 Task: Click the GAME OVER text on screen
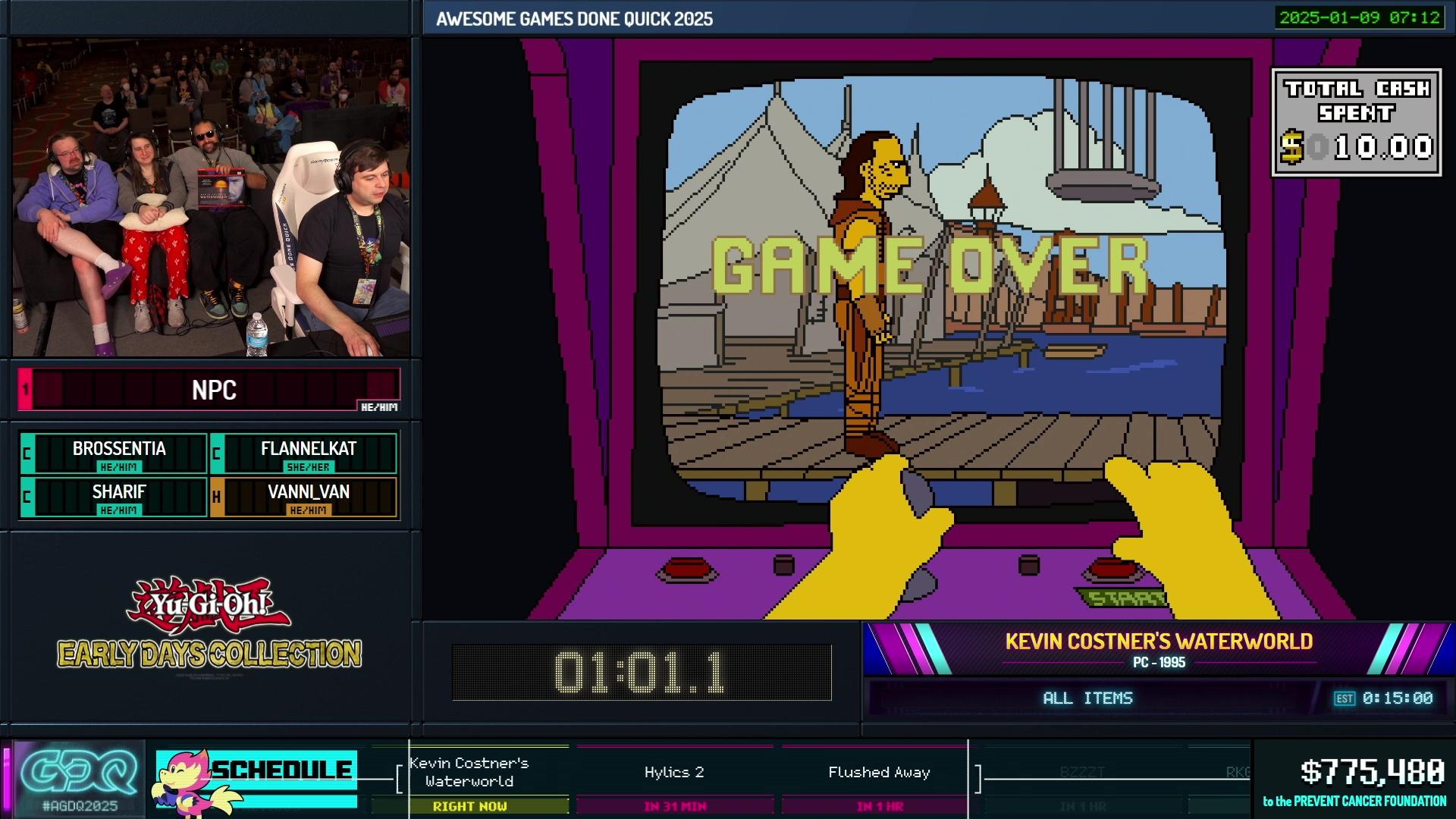[930, 265]
